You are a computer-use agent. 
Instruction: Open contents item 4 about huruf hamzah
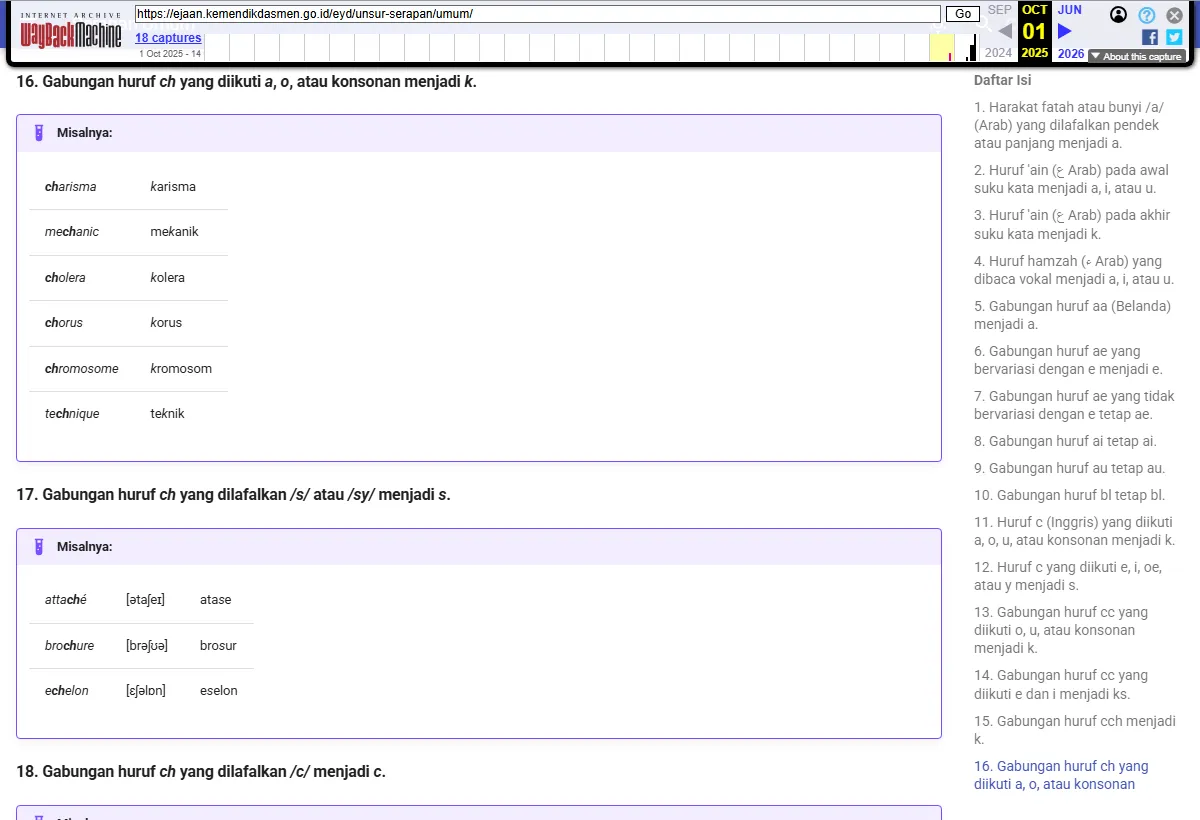click(x=1074, y=270)
